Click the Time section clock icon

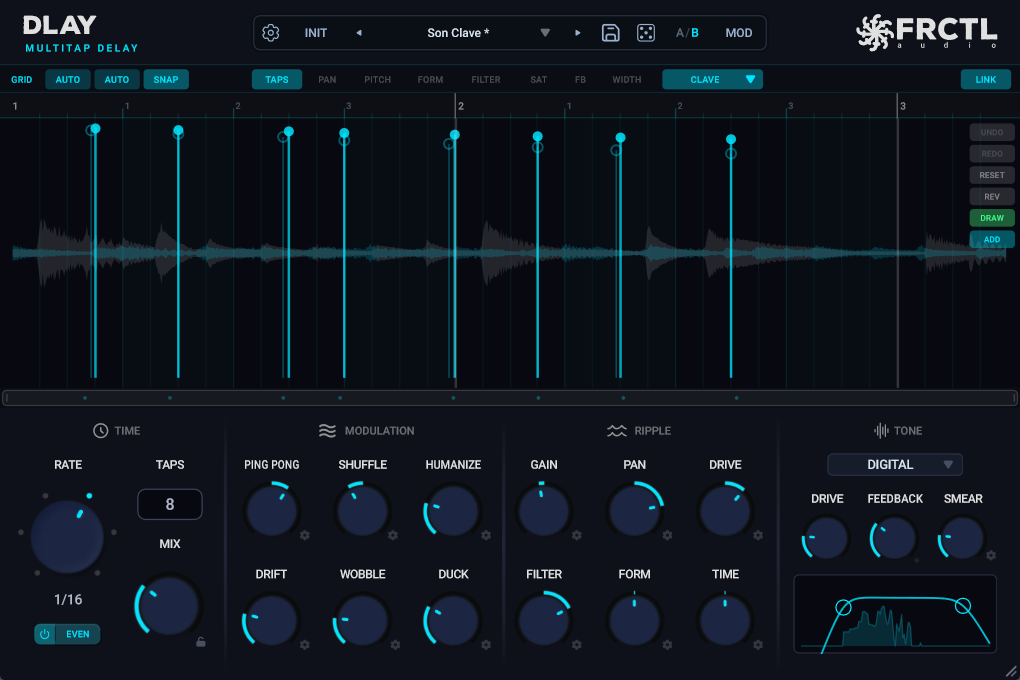tap(100, 431)
